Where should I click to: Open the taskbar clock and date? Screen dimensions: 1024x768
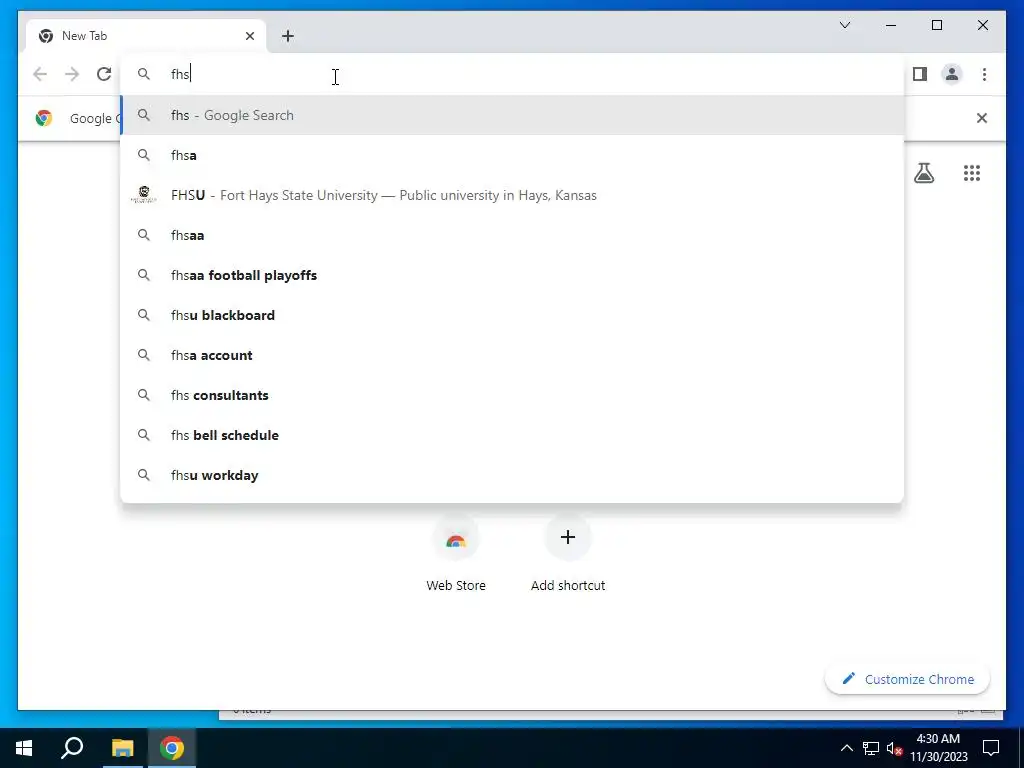point(938,748)
